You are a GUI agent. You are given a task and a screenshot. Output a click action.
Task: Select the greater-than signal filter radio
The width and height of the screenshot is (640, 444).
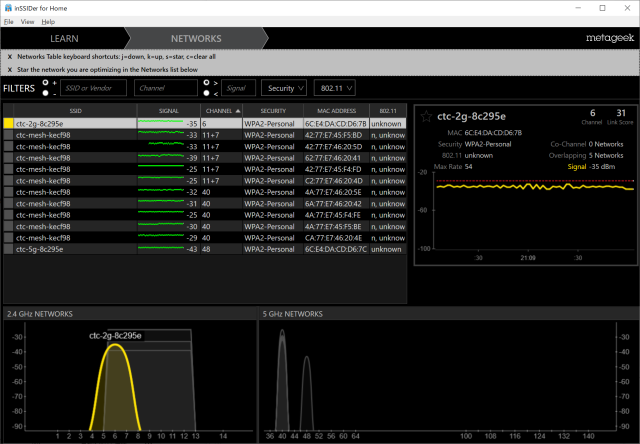206,82
